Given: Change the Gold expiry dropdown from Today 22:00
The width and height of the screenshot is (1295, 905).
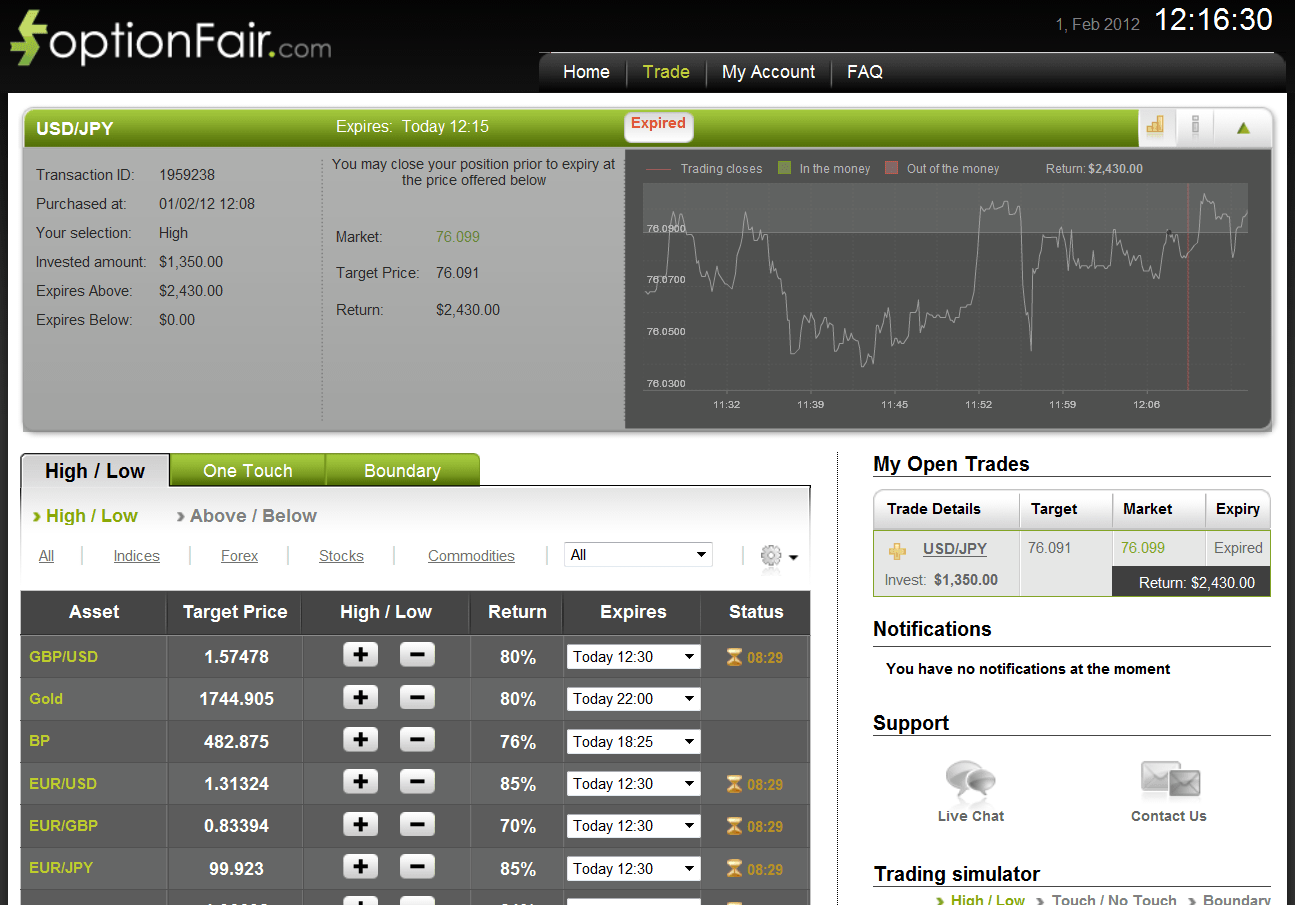Looking at the screenshot, I should 632,698.
